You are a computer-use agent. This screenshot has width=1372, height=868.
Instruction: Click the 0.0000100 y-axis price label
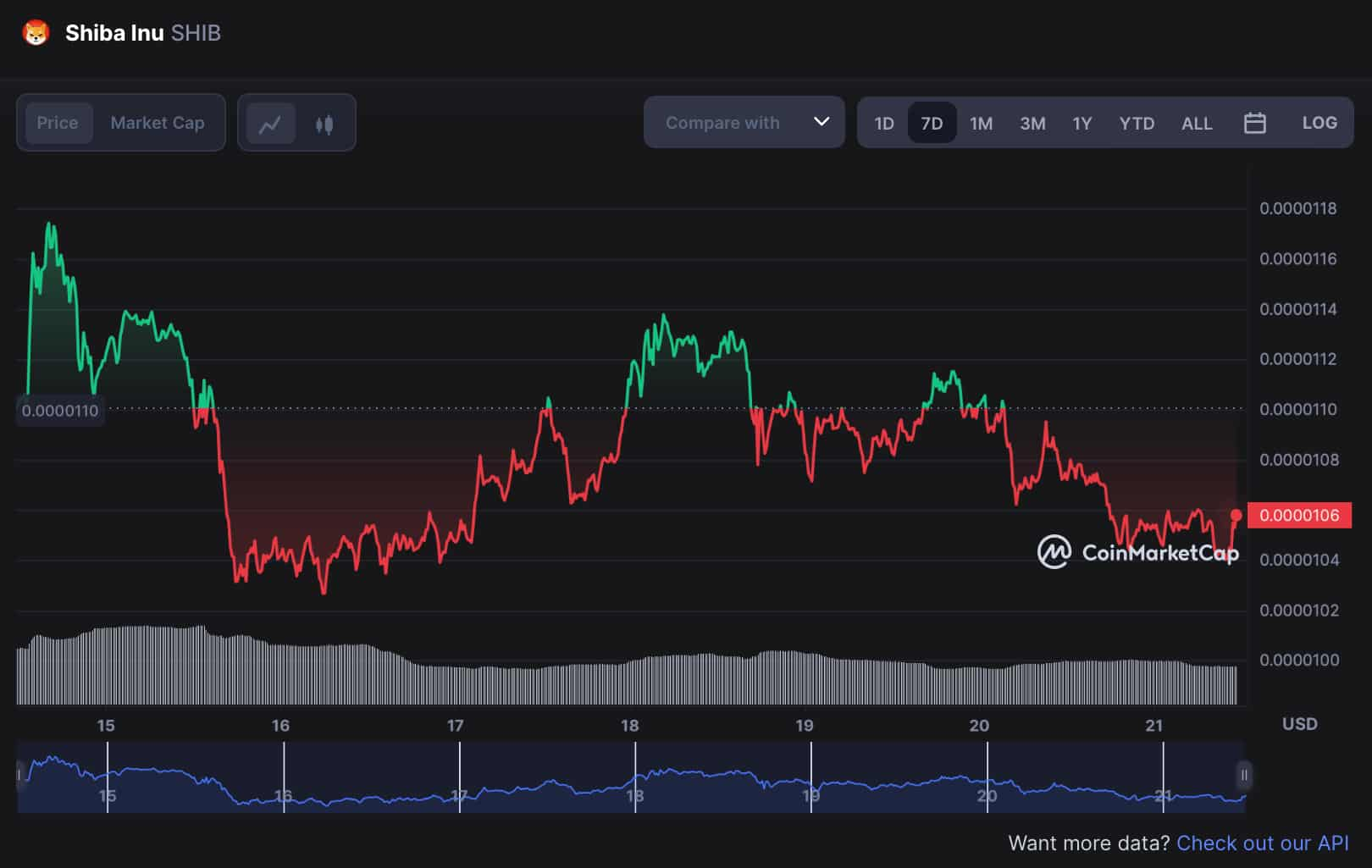coord(1297,660)
